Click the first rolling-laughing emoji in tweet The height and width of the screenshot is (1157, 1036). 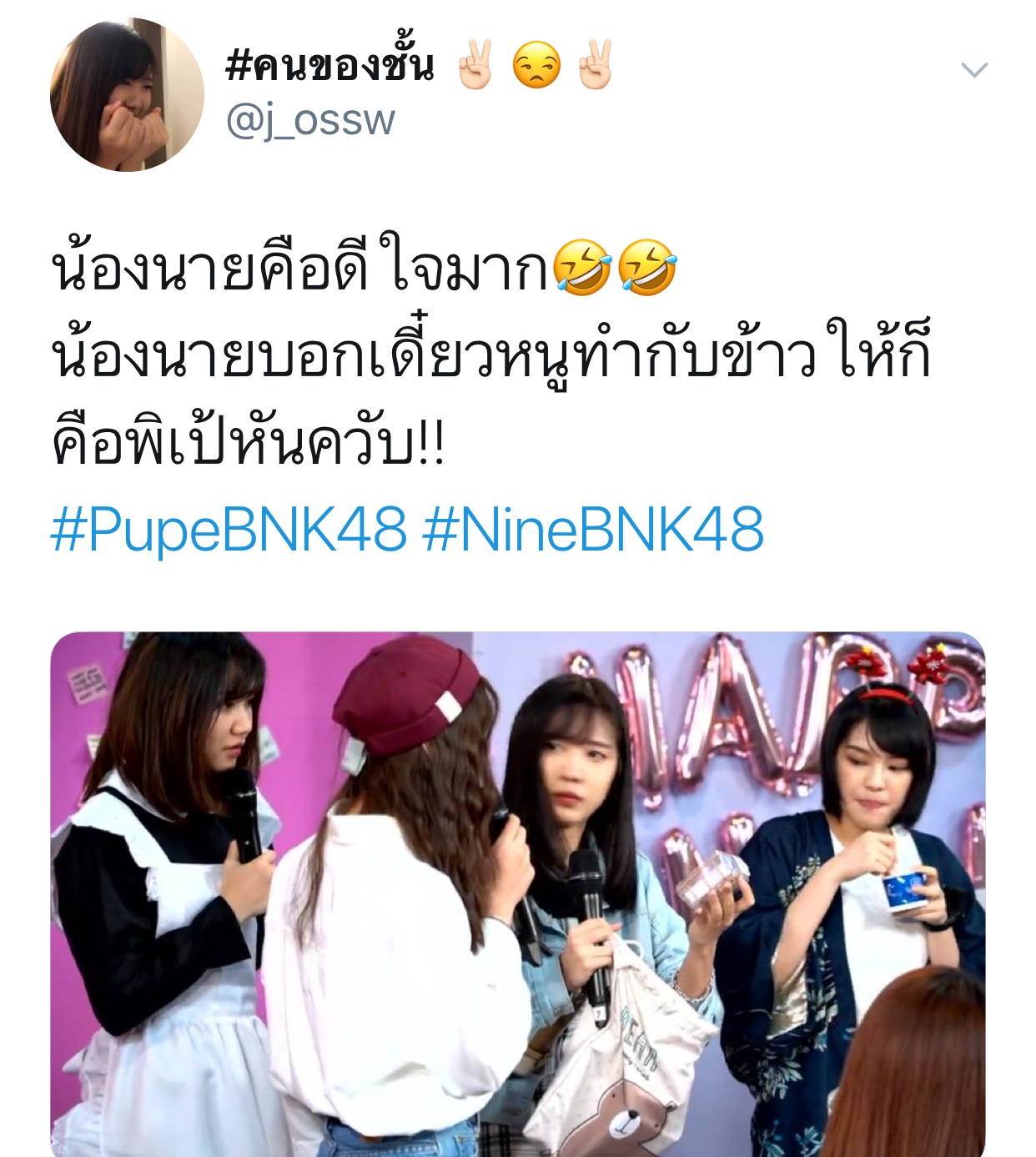click(582, 267)
